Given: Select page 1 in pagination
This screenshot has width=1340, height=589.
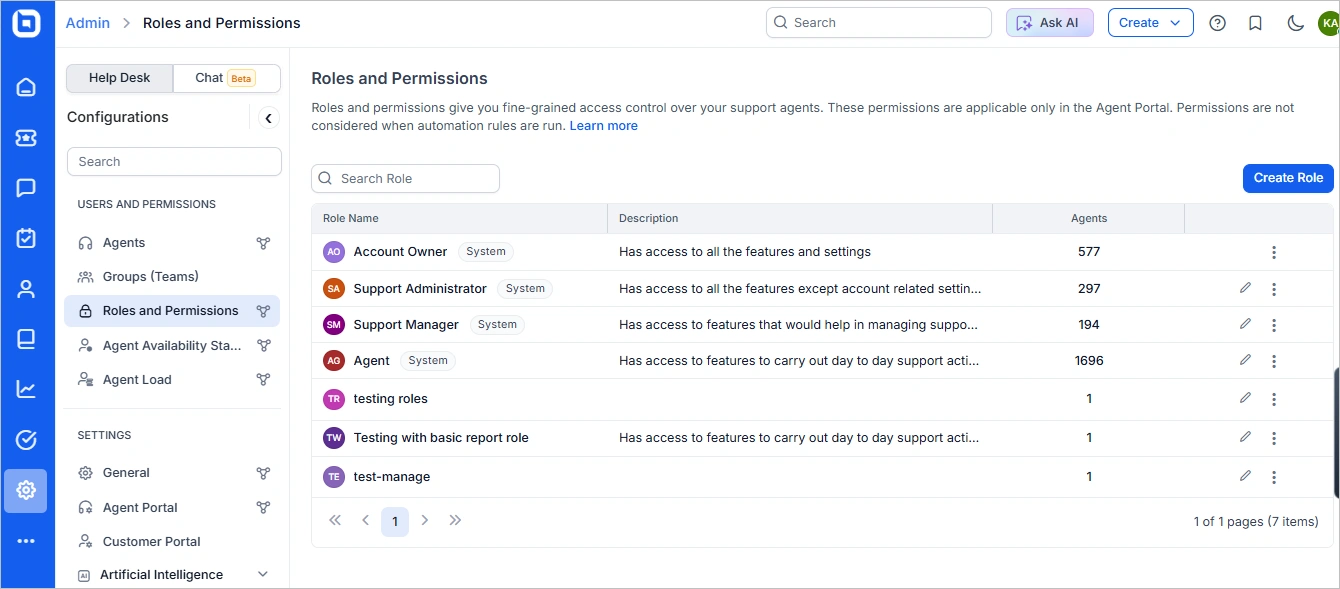Looking at the screenshot, I should 395,521.
